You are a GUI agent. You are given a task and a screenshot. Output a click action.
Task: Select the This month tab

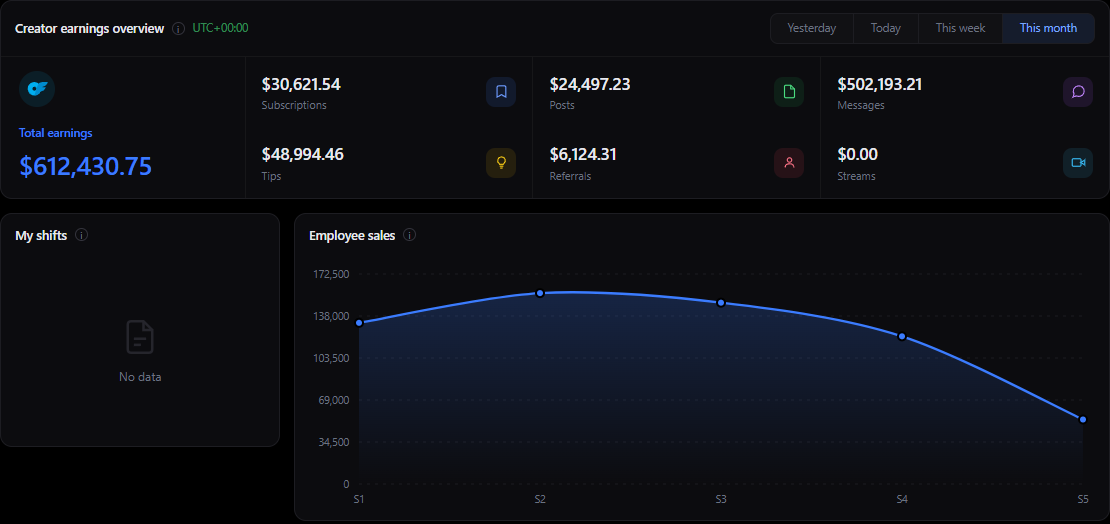[1048, 28]
